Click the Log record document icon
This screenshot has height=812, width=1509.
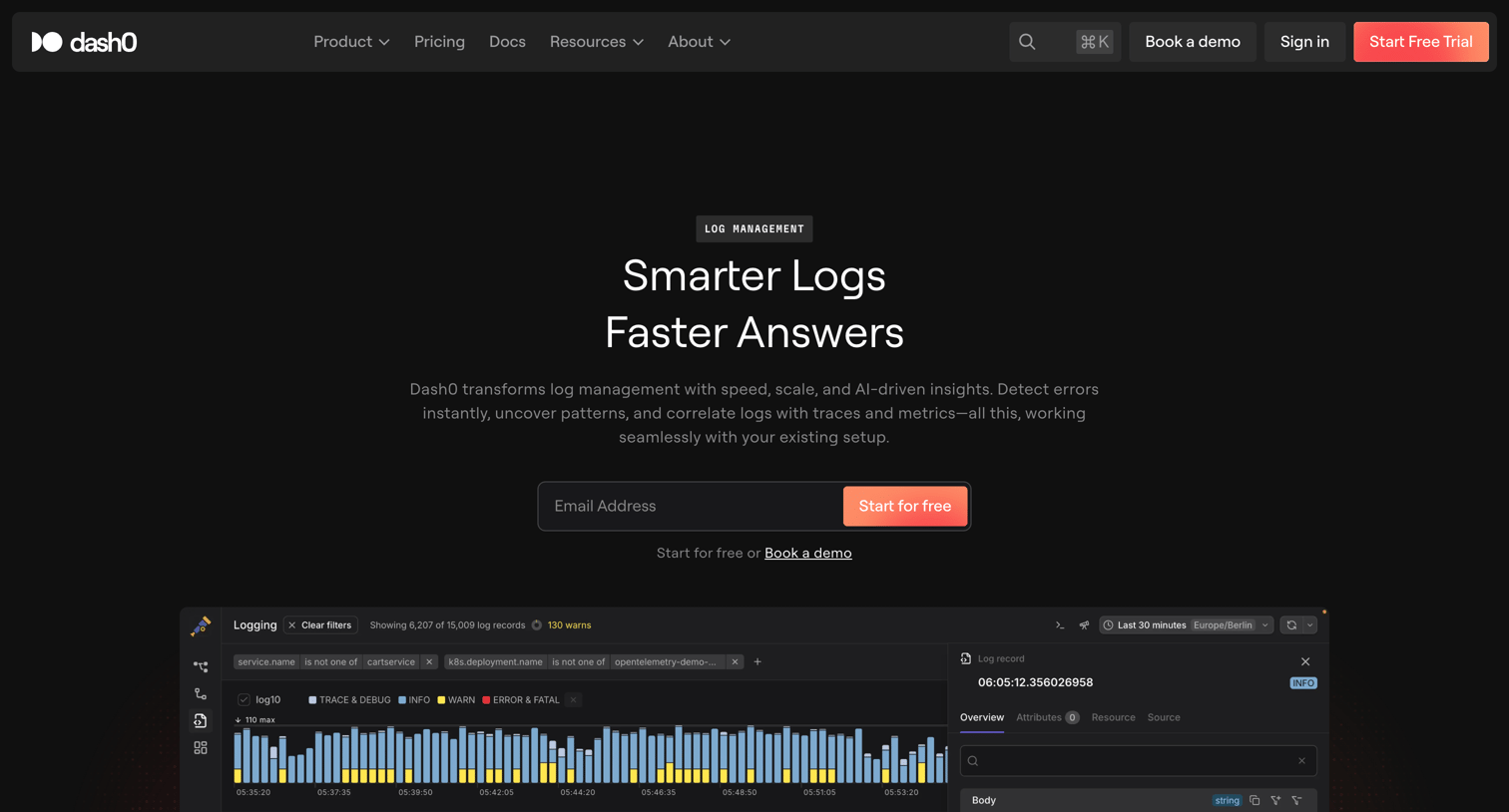point(965,658)
